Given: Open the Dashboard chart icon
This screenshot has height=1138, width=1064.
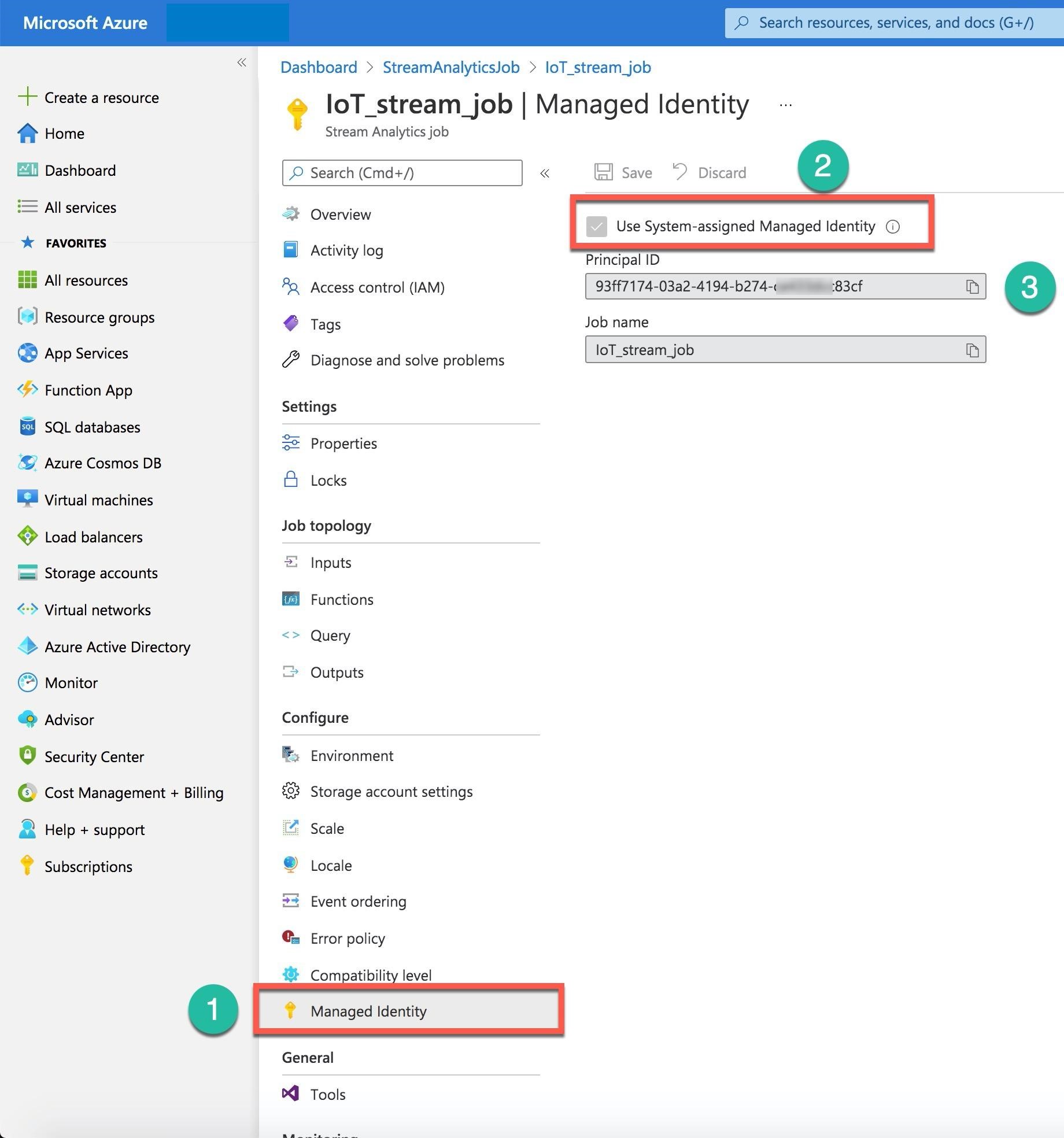Looking at the screenshot, I should [27, 170].
